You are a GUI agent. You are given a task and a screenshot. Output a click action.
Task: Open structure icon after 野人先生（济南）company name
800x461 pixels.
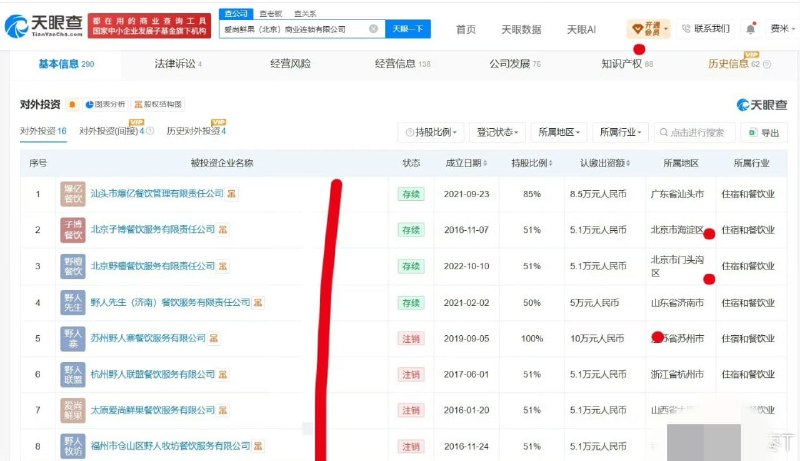coord(258,302)
